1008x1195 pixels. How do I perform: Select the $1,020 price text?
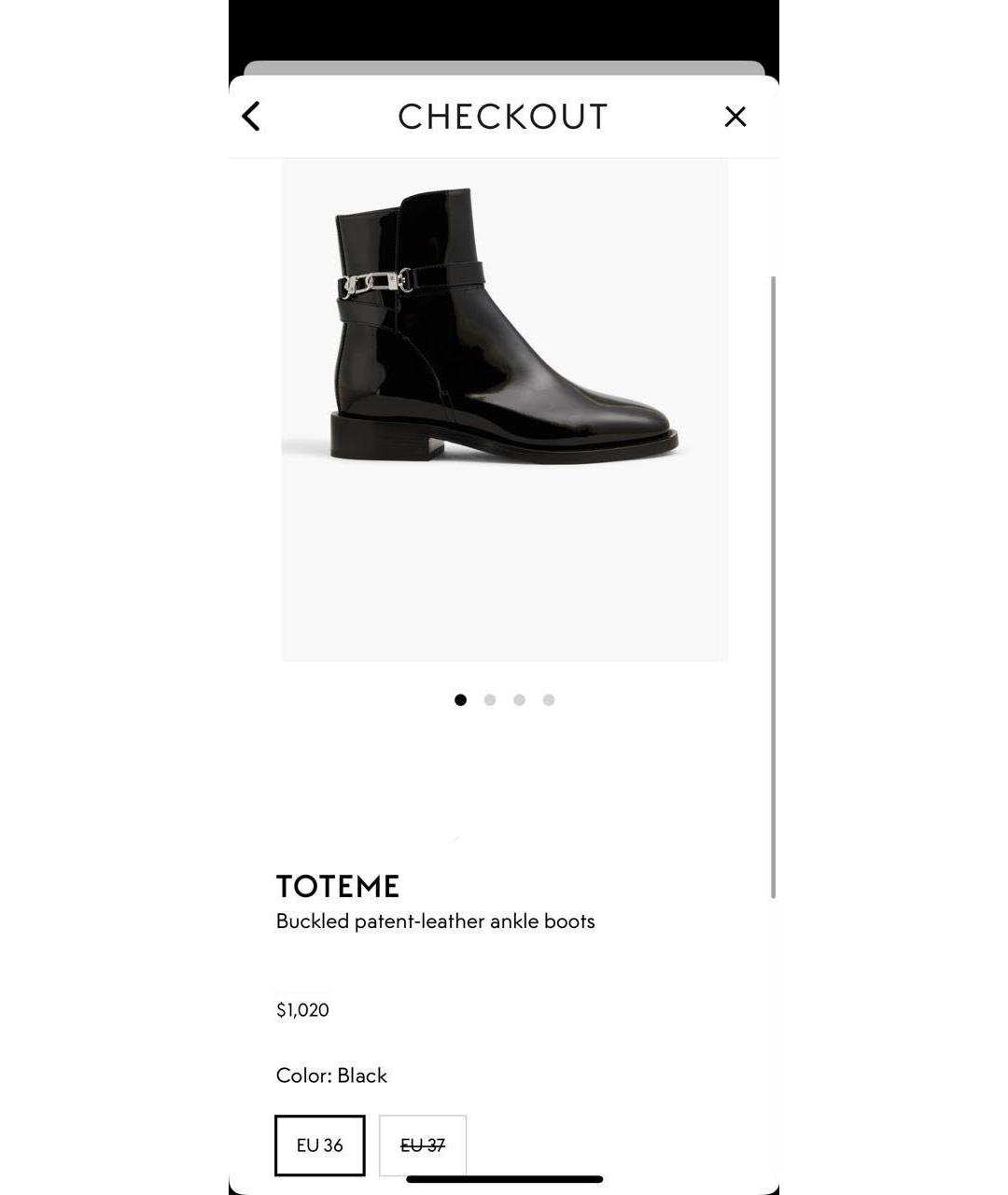tap(302, 1010)
